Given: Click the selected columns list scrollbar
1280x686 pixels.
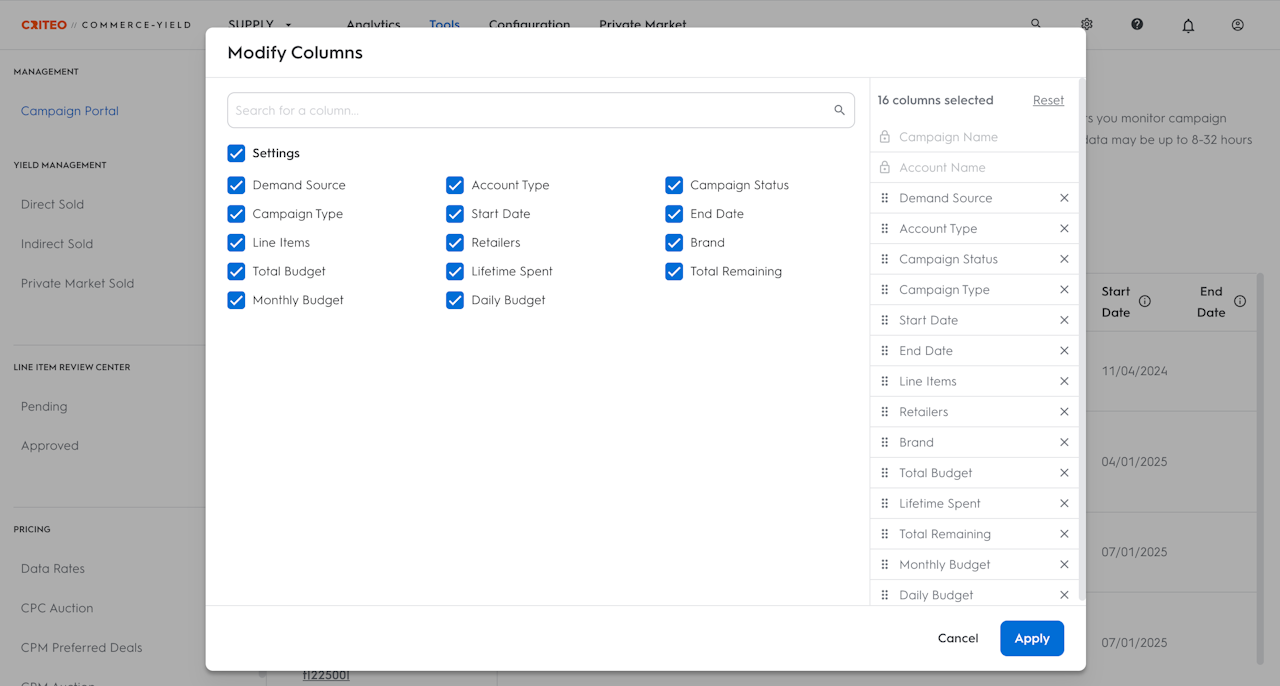Looking at the screenshot, I should [1081, 340].
